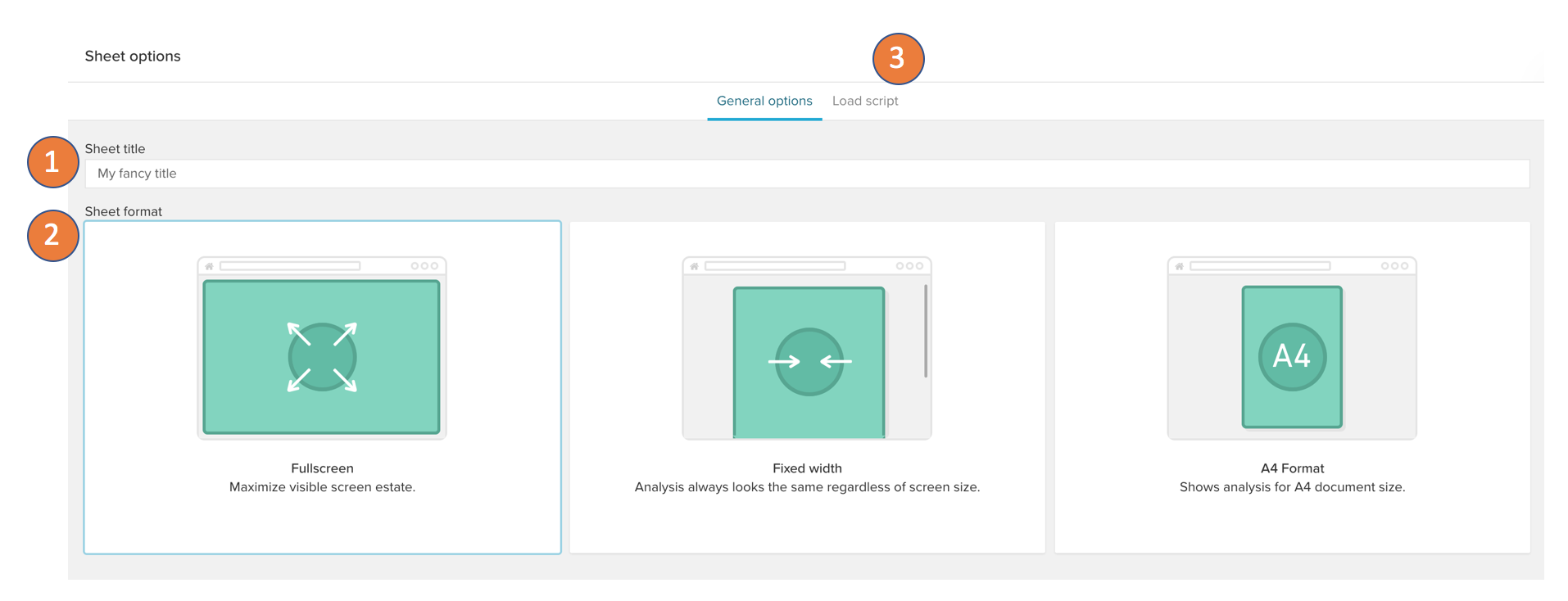Click scrollbar in Fixed width preview
The height and width of the screenshot is (601, 1568).
[x=926, y=331]
